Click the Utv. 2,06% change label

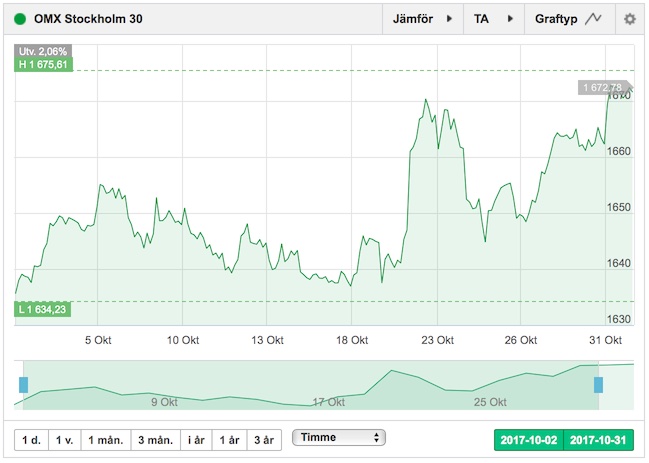[43, 51]
